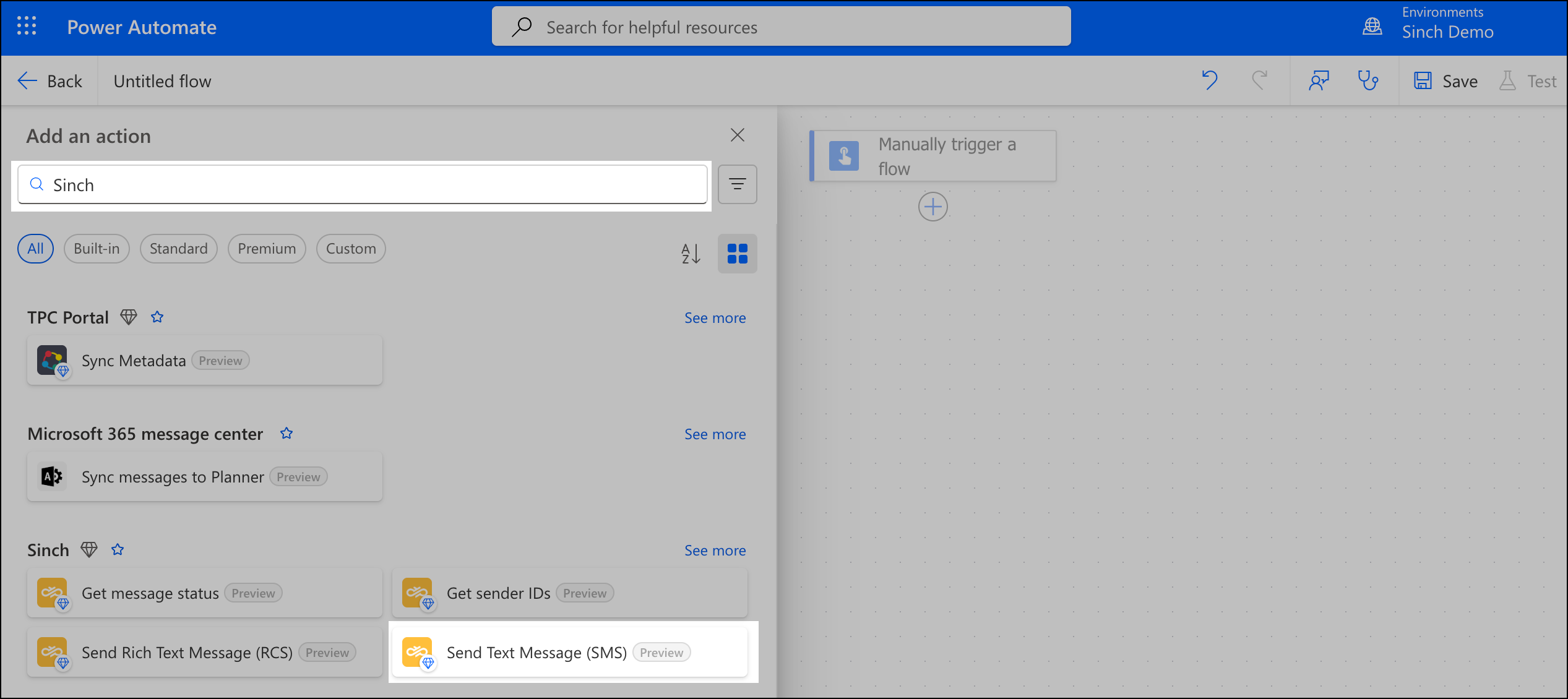Click the Get message status Sinch icon
The height and width of the screenshot is (699, 1568).
(52, 593)
